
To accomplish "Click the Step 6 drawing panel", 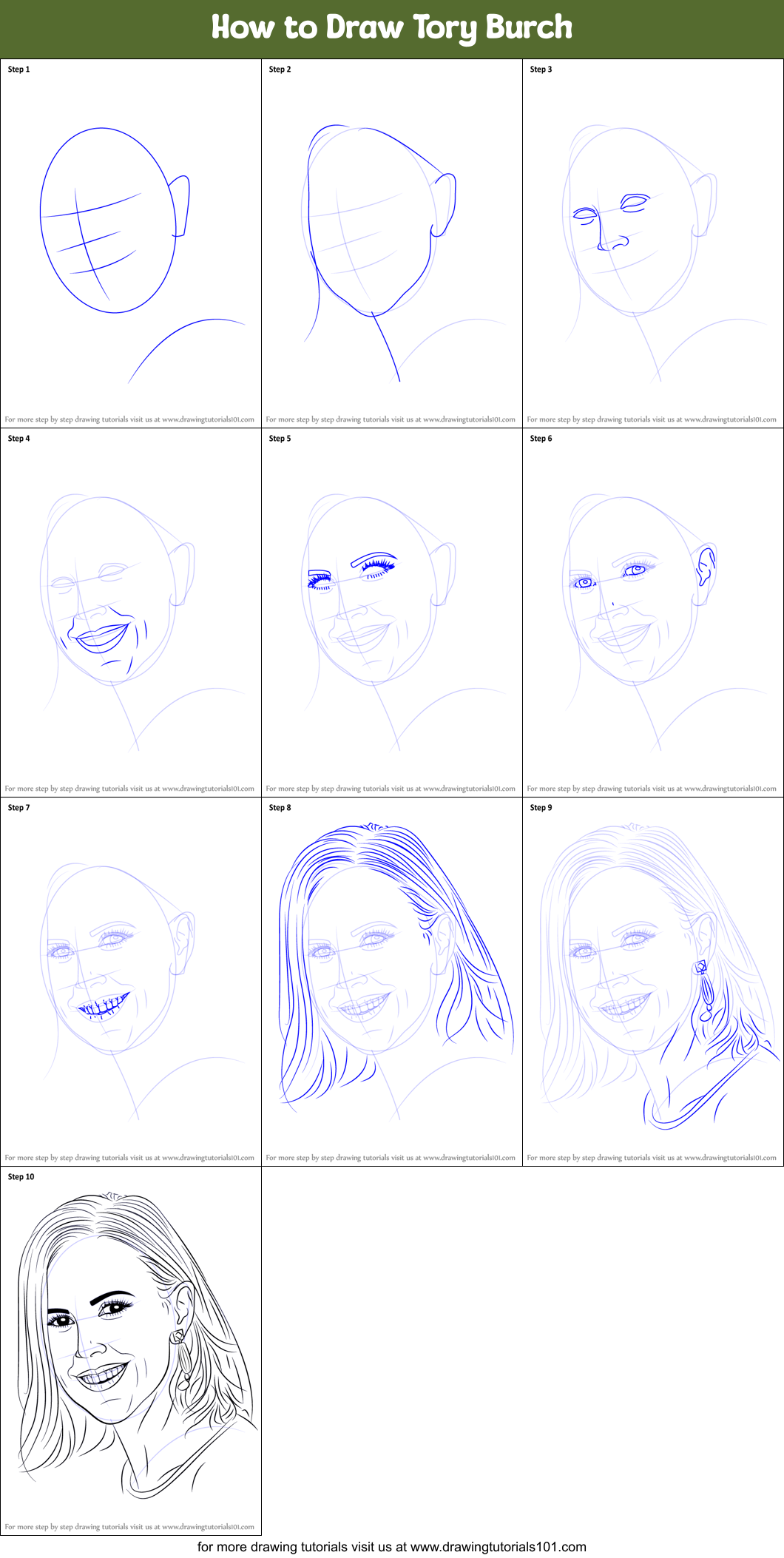I will (x=653, y=613).
